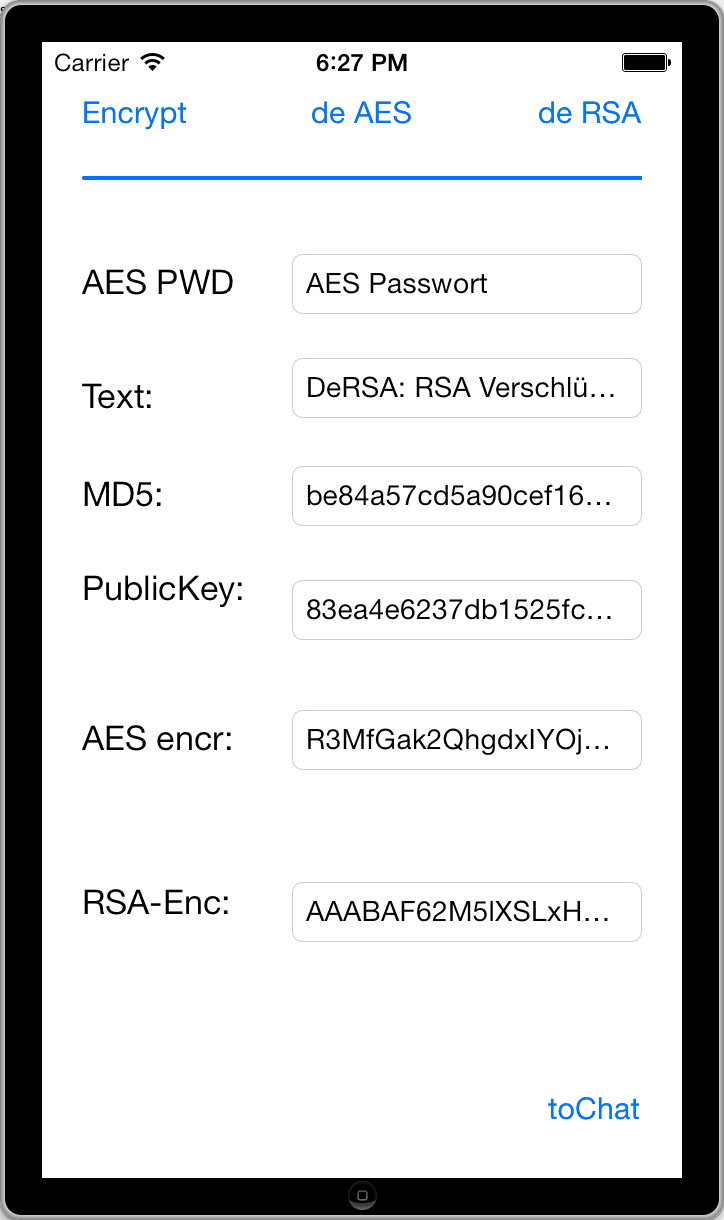Select the MD5 hash field
The image size is (724, 1220).
(x=466, y=496)
